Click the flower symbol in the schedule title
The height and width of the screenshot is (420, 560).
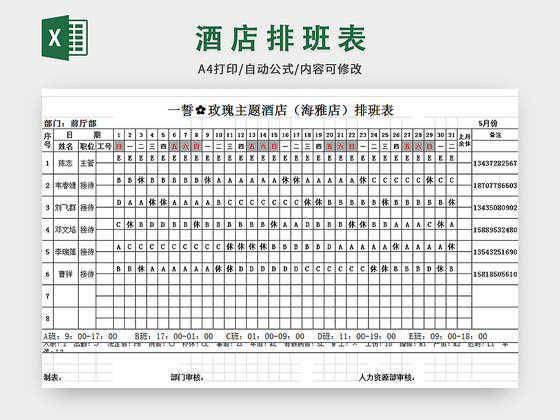(x=201, y=110)
